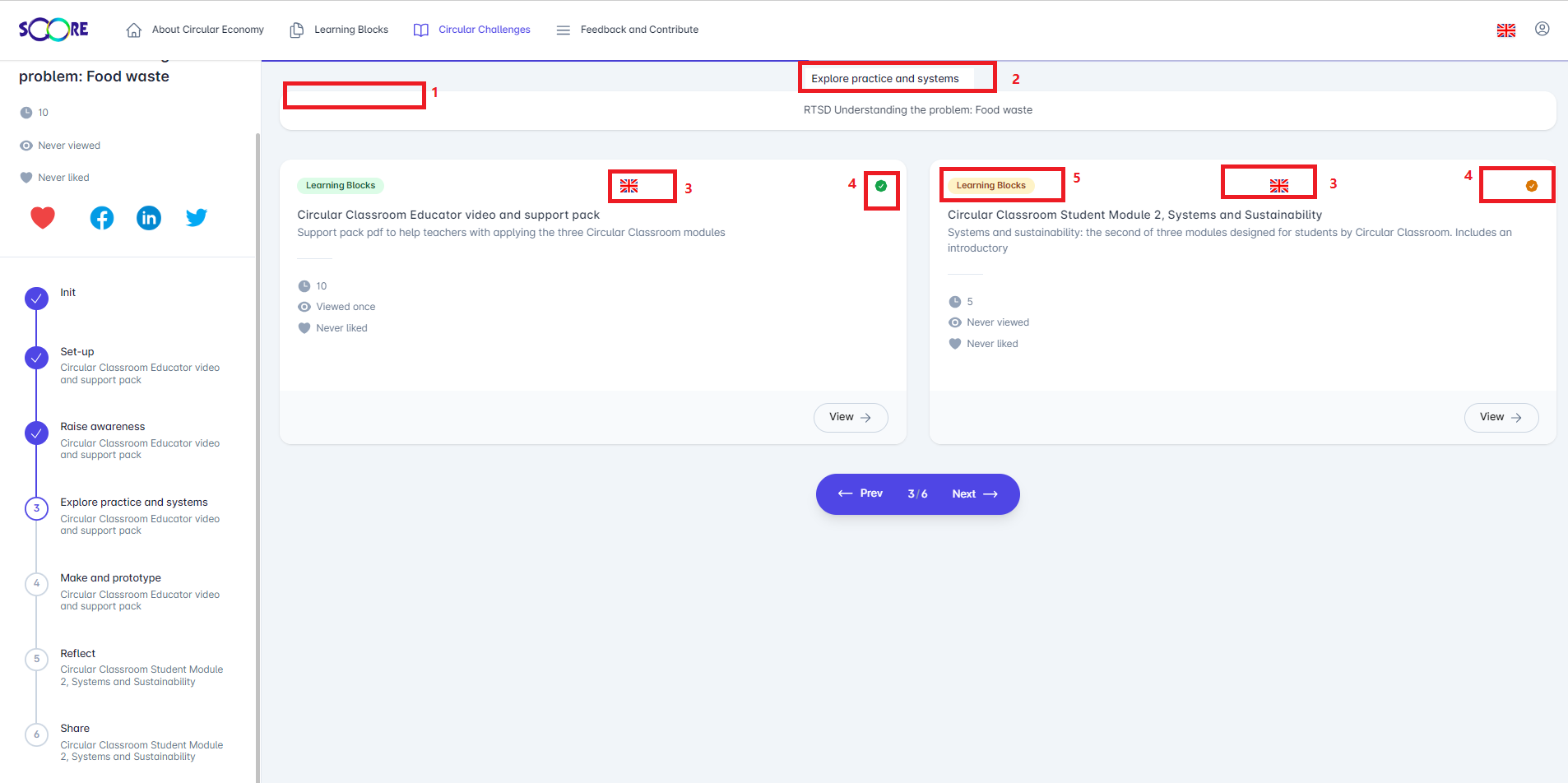1568x783 pixels.
Task: Click UK flag on Educator video card
Action: [x=629, y=186]
